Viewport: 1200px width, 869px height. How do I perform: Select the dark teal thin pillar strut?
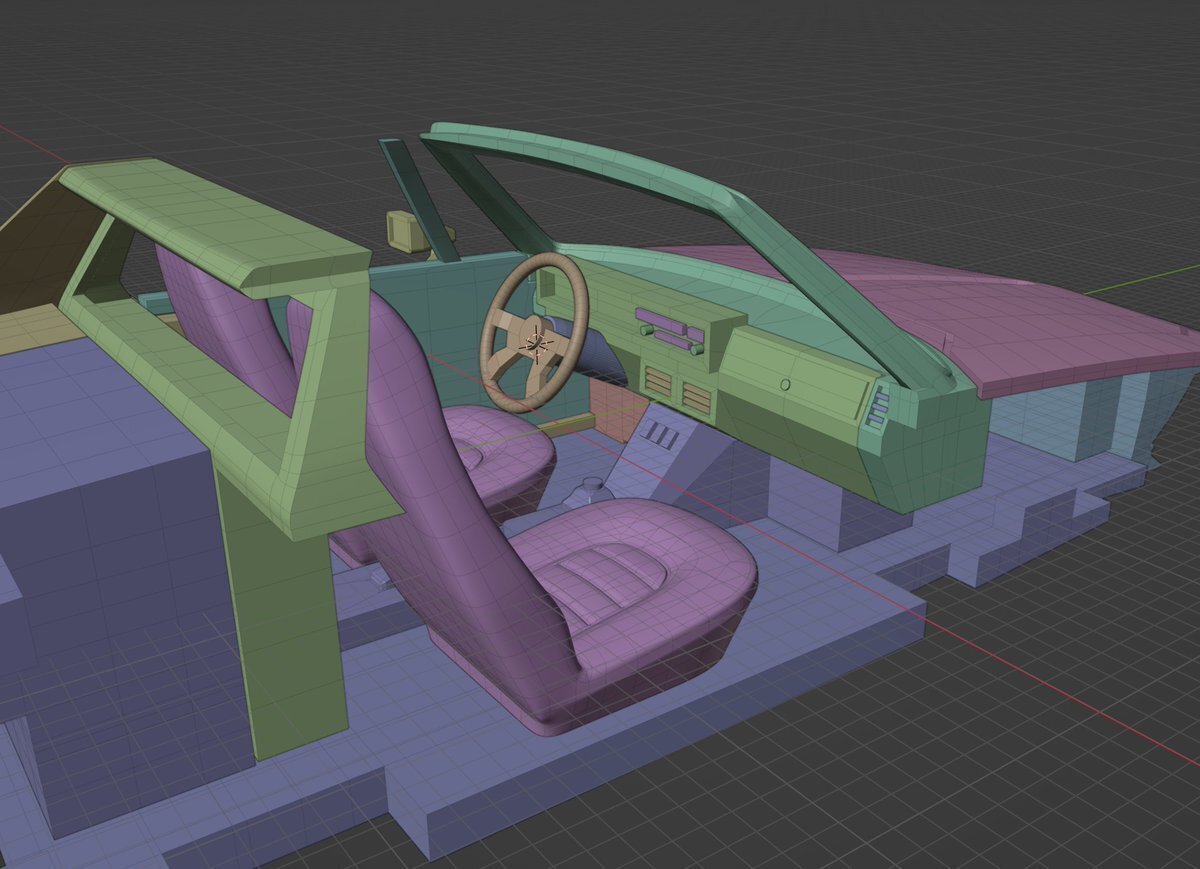click(x=420, y=200)
